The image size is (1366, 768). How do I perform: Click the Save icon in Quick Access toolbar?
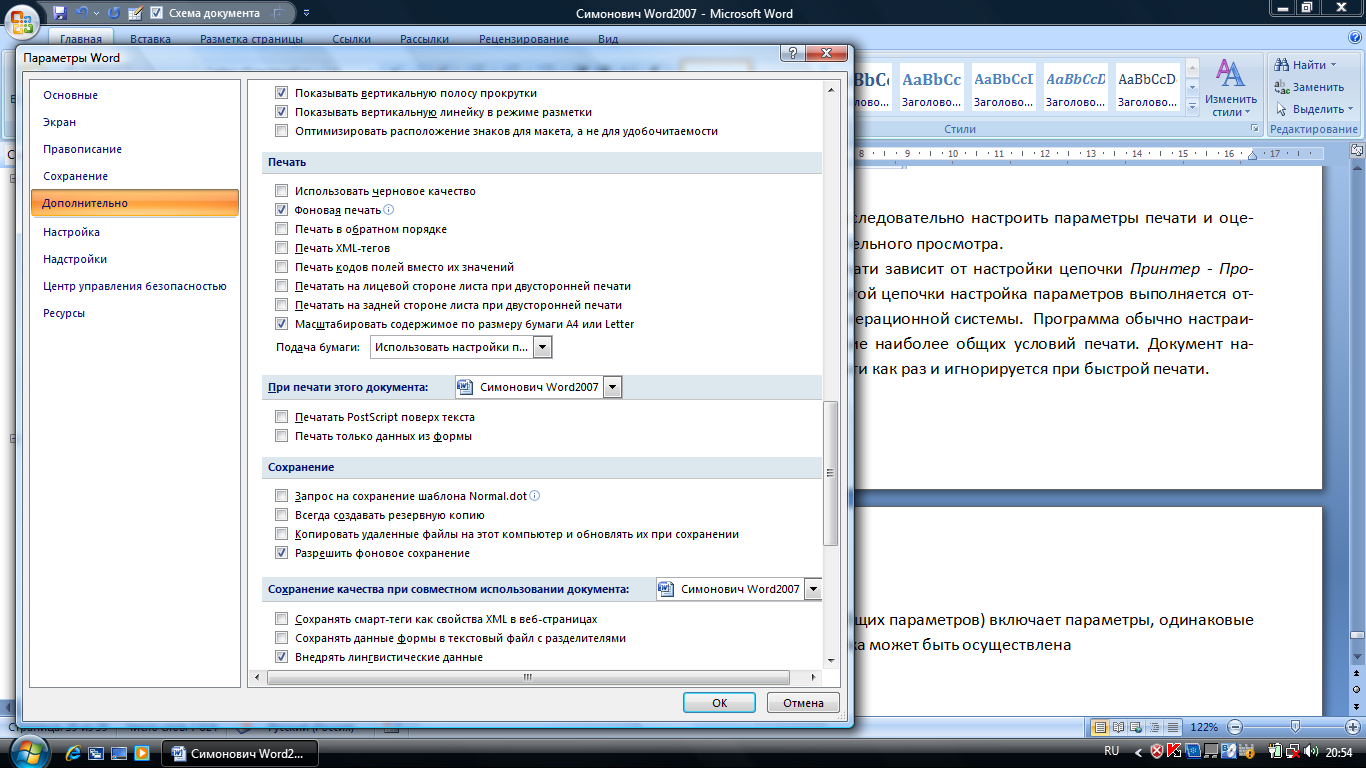coord(60,13)
